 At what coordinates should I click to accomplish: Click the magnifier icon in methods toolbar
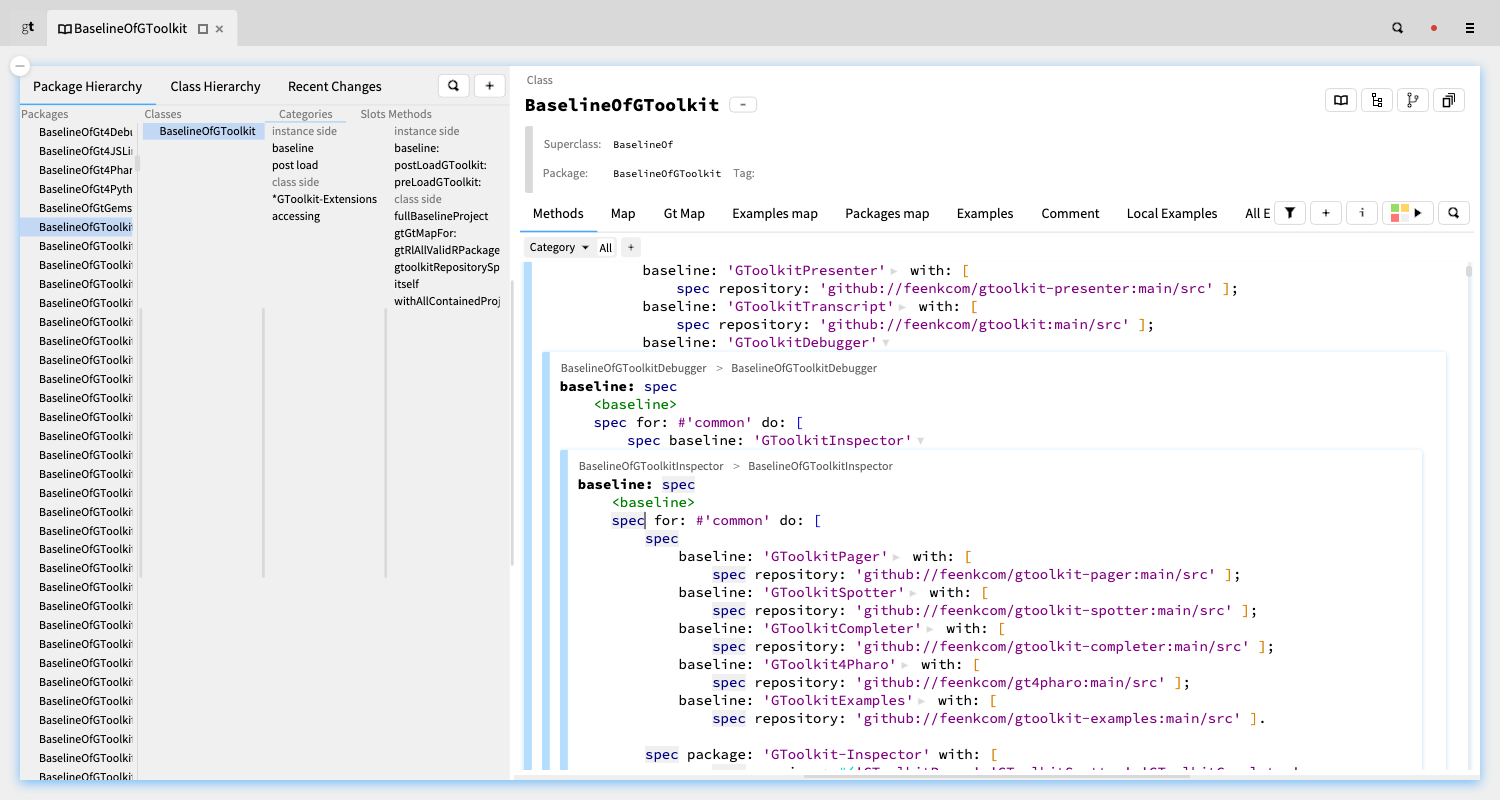pos(1454,213)
